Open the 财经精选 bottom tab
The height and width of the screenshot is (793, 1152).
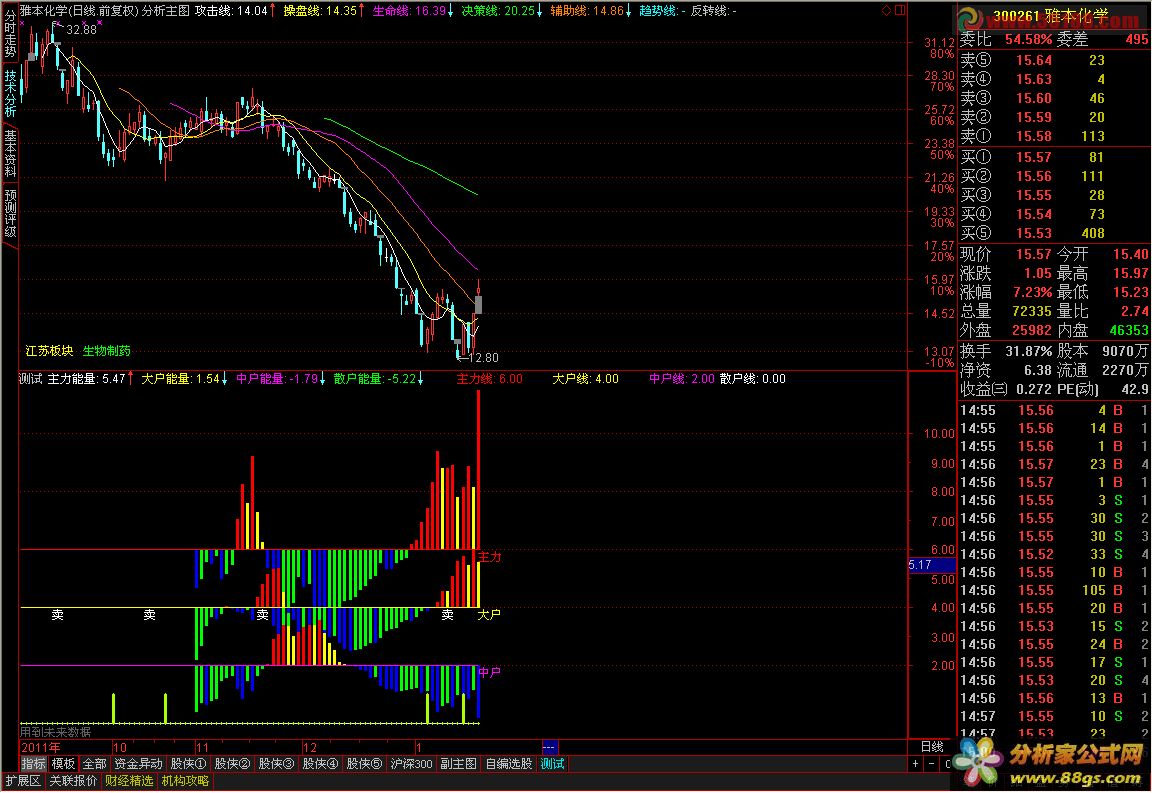[129, 781]
